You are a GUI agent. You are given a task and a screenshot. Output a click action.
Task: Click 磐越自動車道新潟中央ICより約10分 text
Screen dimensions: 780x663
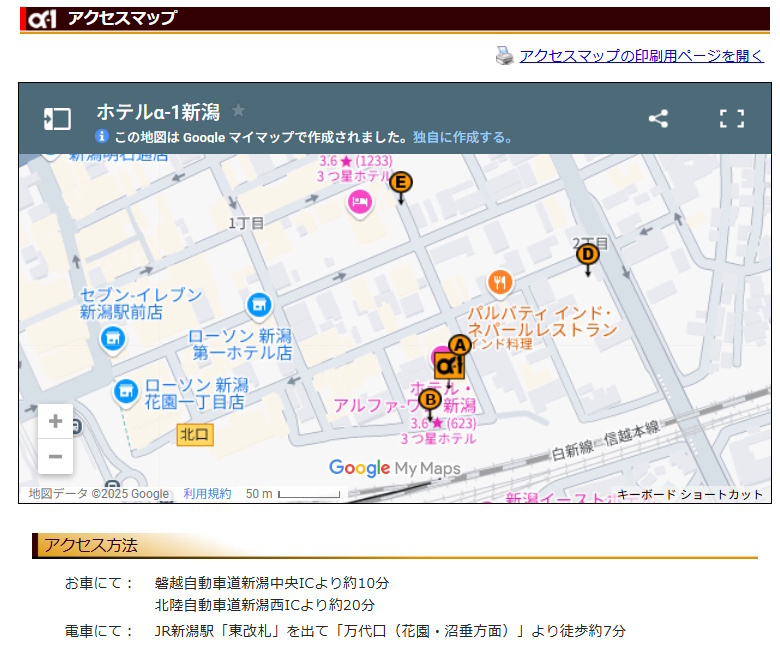coord(272,582)
